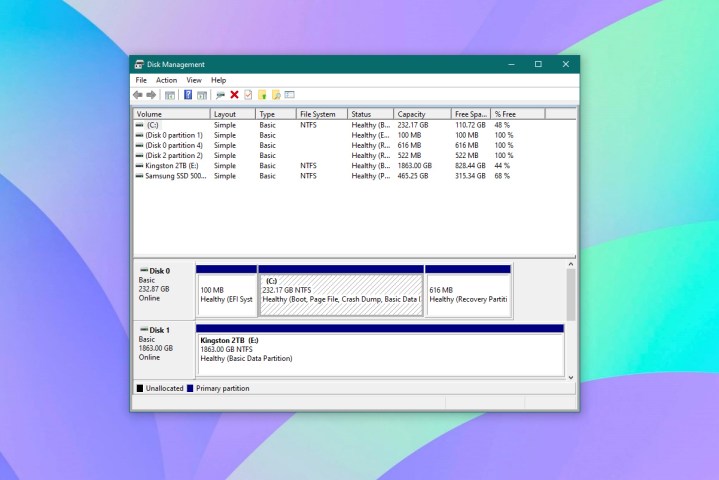Close the Disk Management window

(566, 64)
